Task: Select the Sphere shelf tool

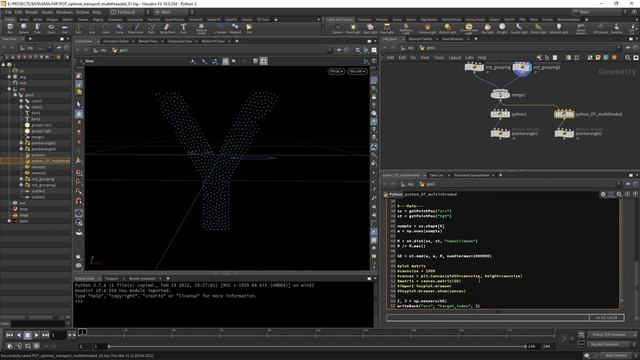Action: tap(24, 28)
